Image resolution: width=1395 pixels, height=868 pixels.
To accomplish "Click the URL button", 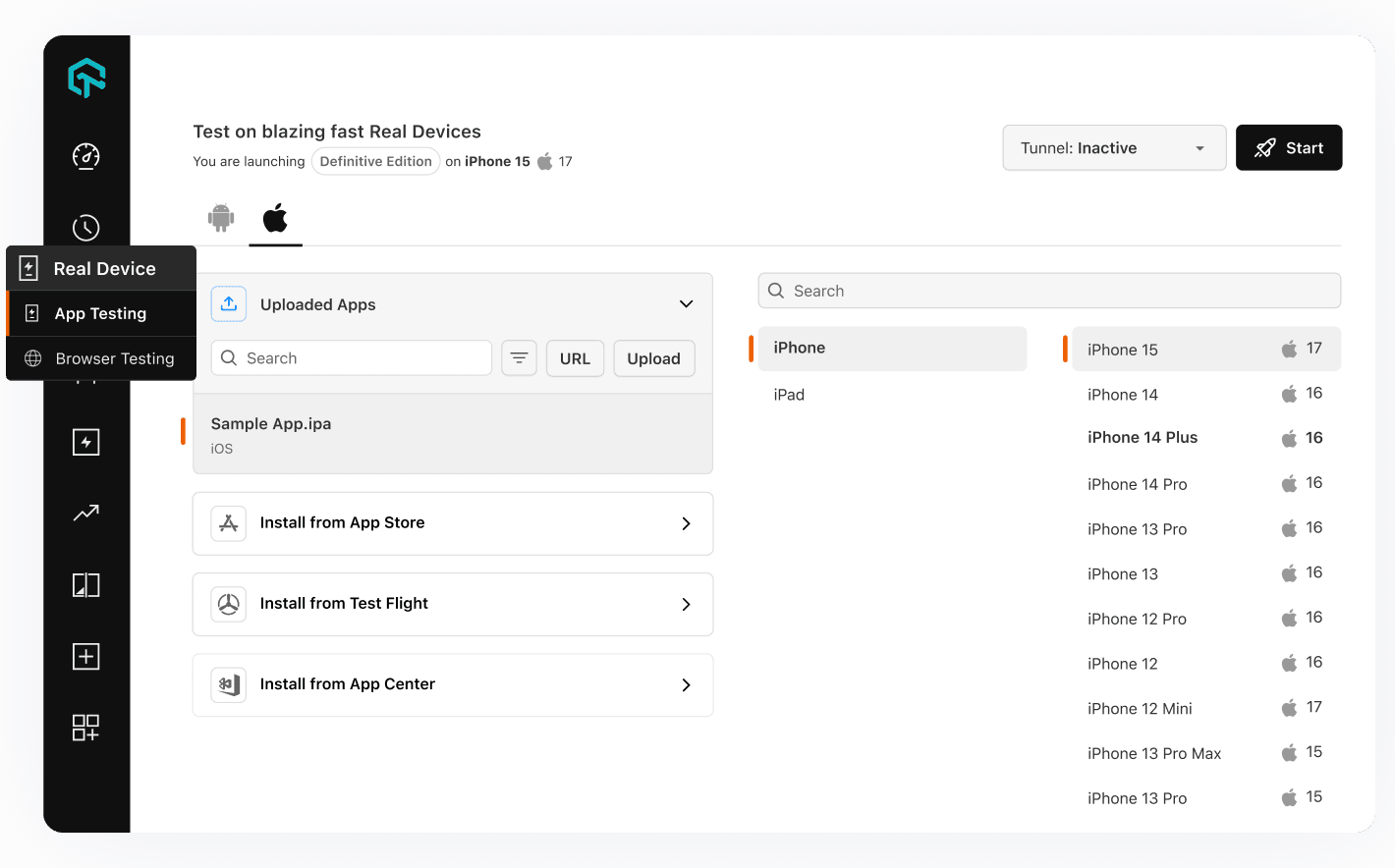I will pyautogui.click(x=575, y=357).
